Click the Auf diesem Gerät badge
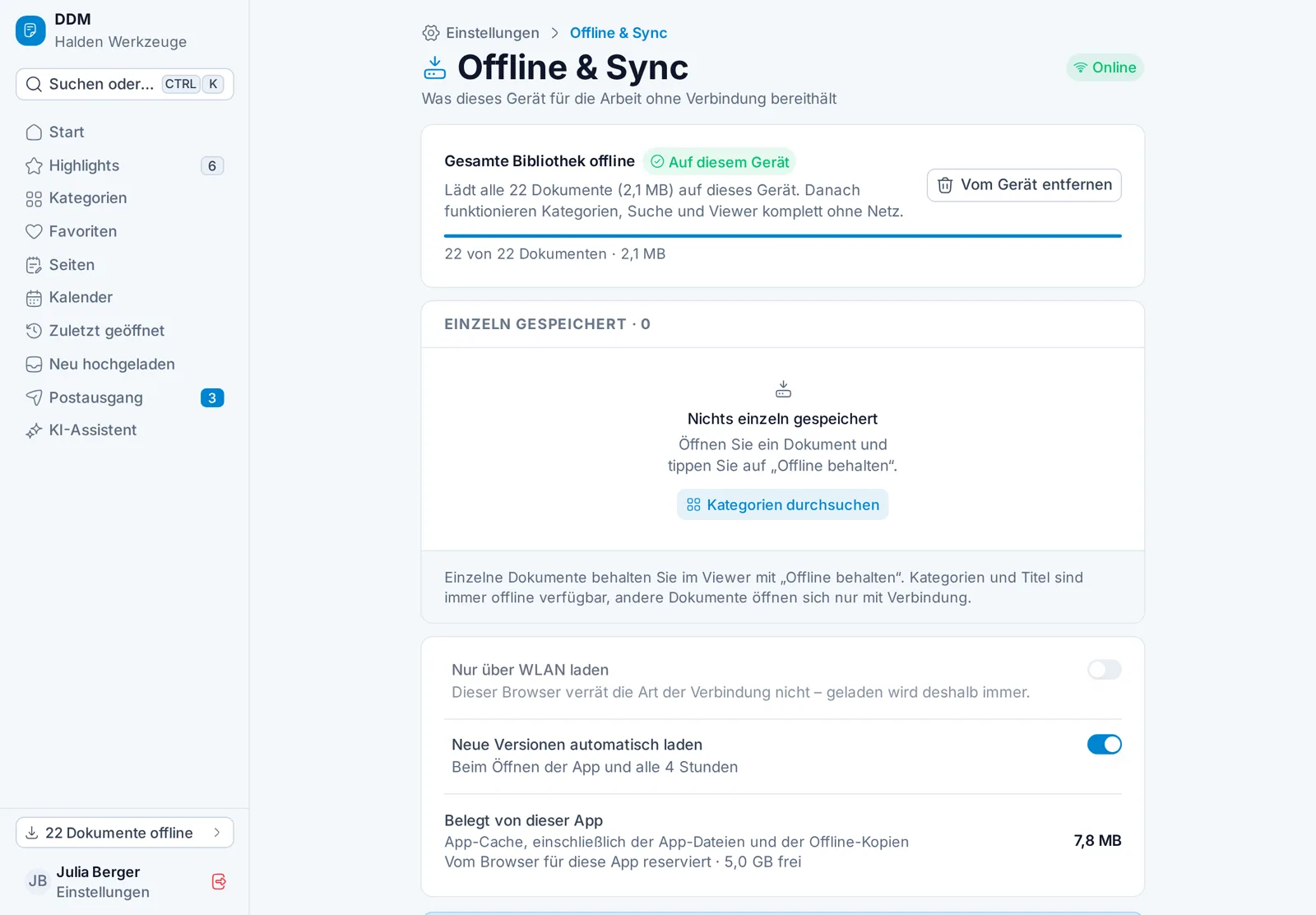 pyautogui.click(x=720, y=162)
